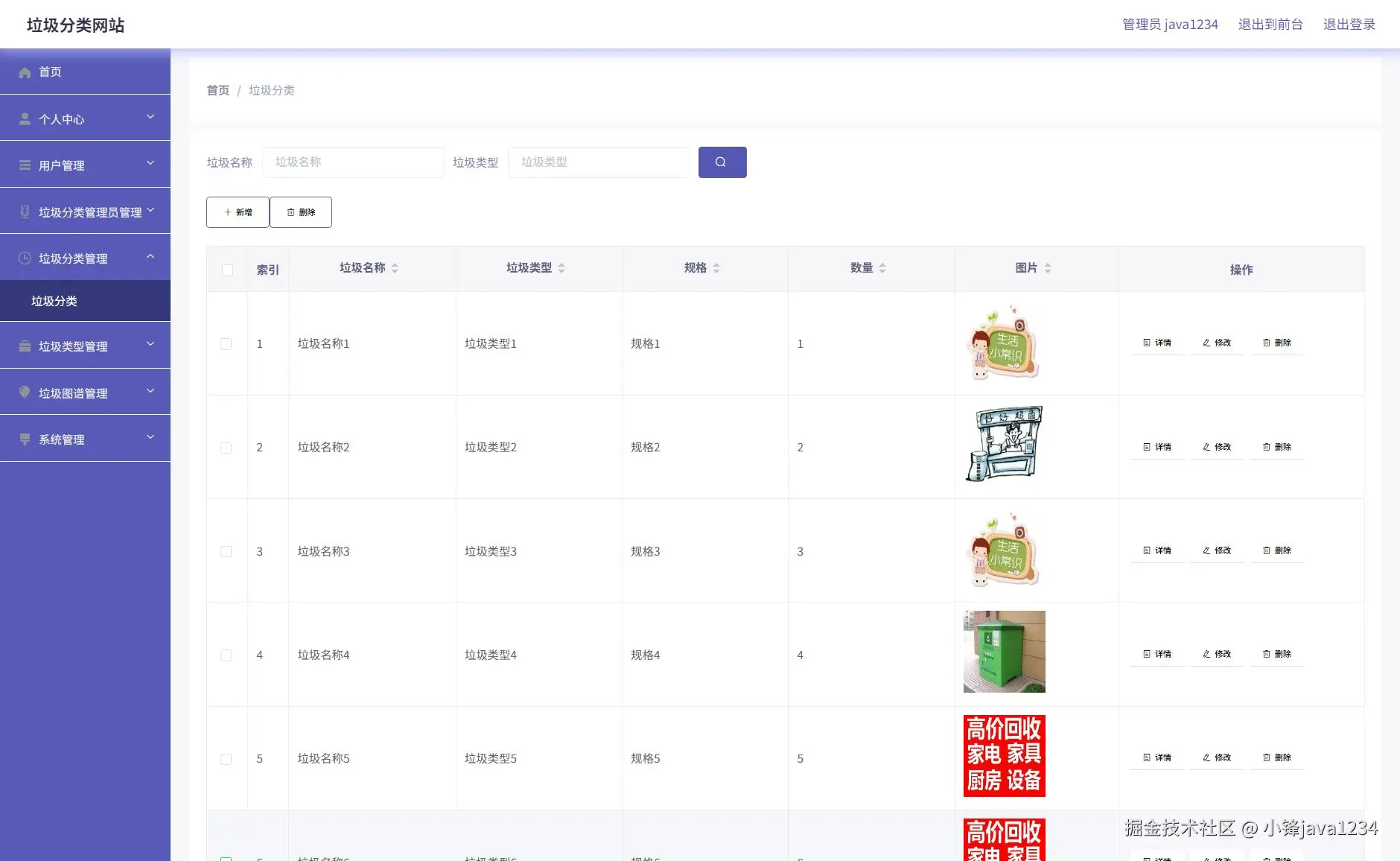Expand the 系统管理 menu chevron
Screen dimensions: 1400x861
(150, 437)
